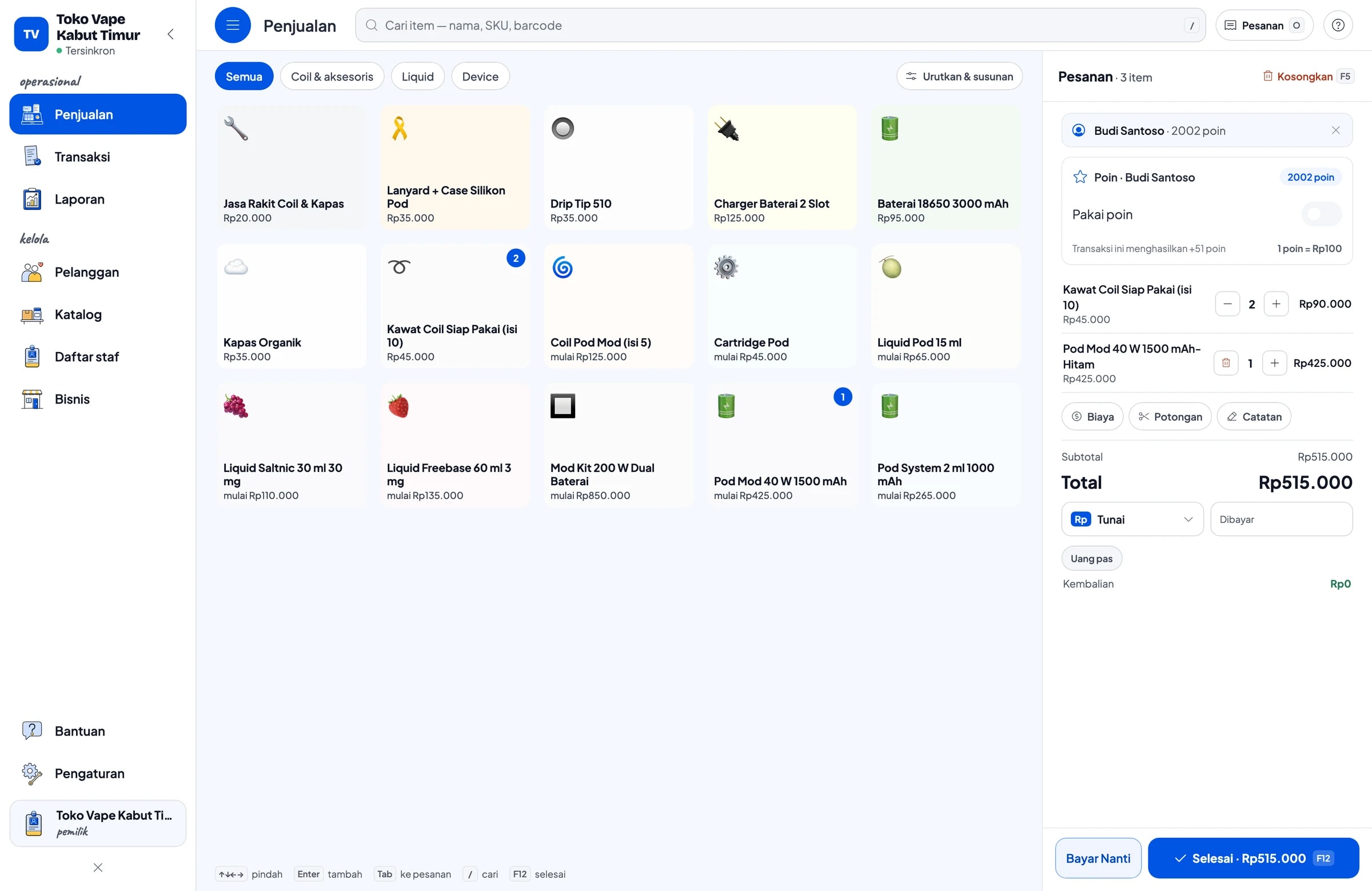1372x891 pixels.
Task: Click the Dibayar amount field
Action: (x=1282, y=519)
